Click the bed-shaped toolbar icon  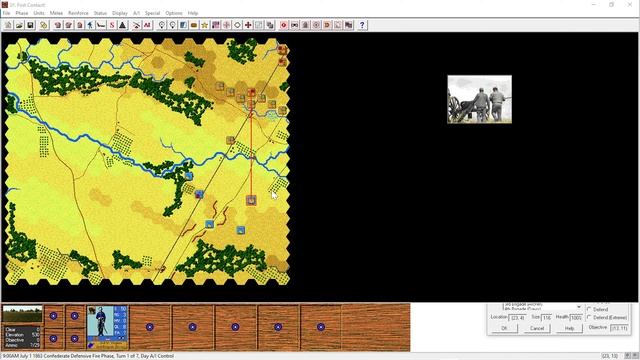(x=101, y=25)
